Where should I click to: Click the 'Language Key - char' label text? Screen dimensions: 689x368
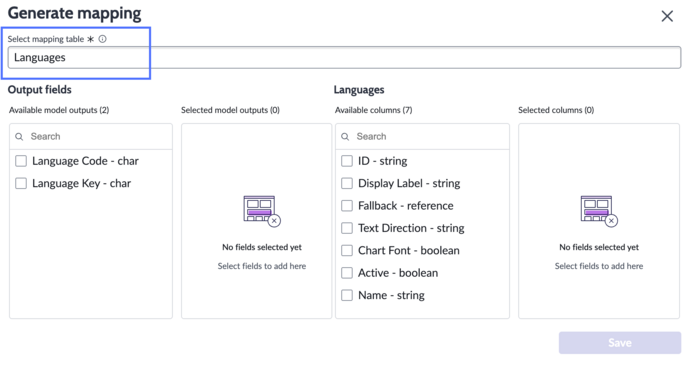[81, 183]
